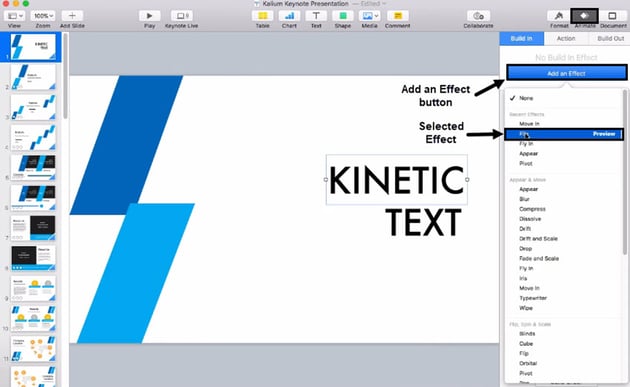Switch to the Build In tab

click(522, 39)
